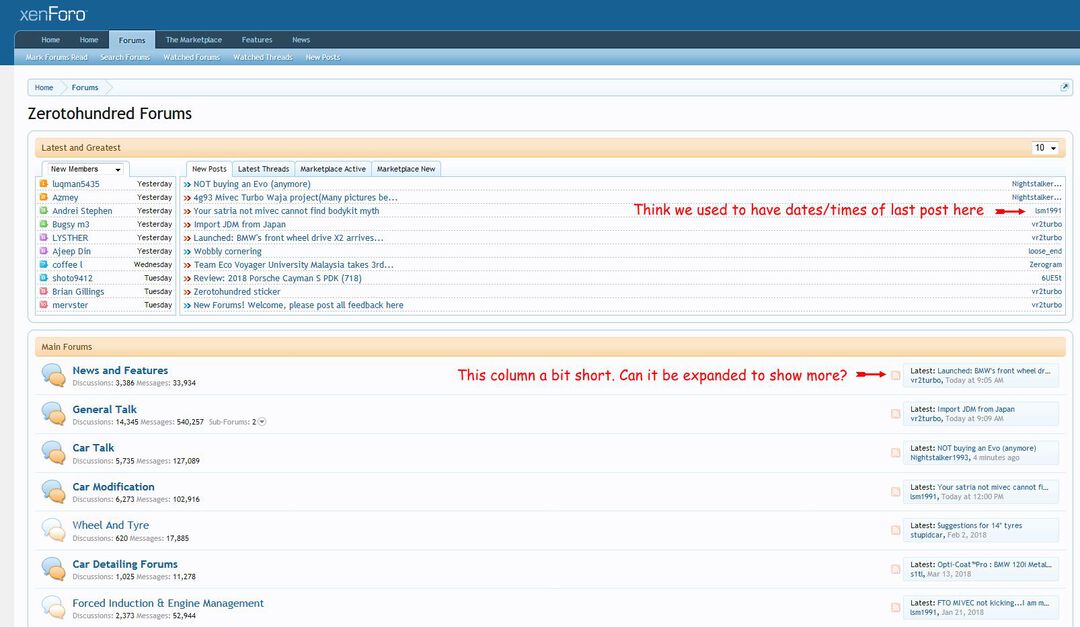The height and width of the screenshot is (627, 1080).
Task: Click the RSS icon for Car Detailing Forums
Action: pyautogui.click(x=896, y=569)
